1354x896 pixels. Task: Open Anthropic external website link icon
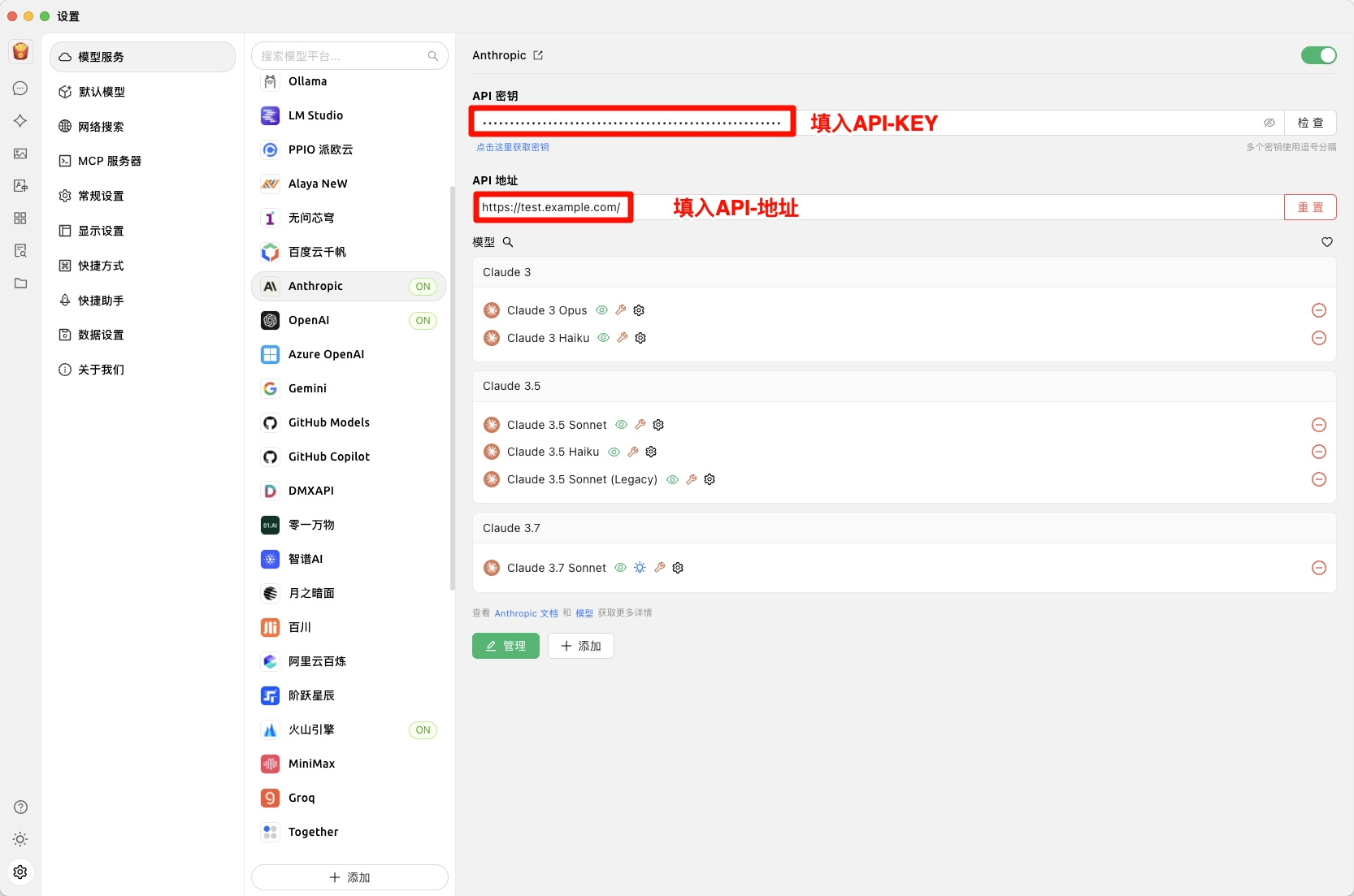pyautogui.click(x=538, y=55)
